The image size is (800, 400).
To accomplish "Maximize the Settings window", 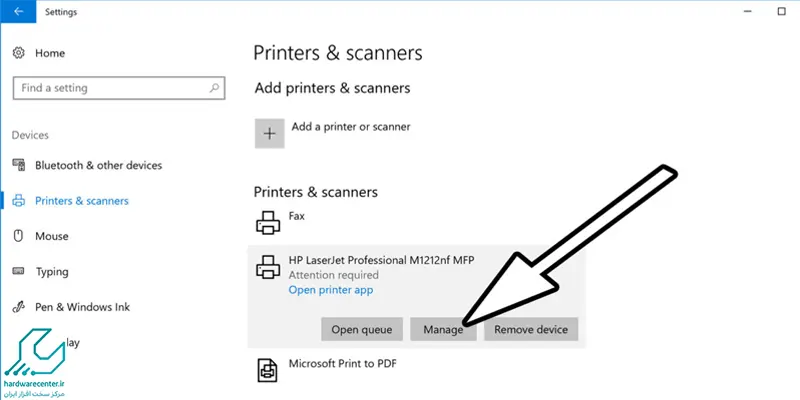I will click(x=781, y=11).
